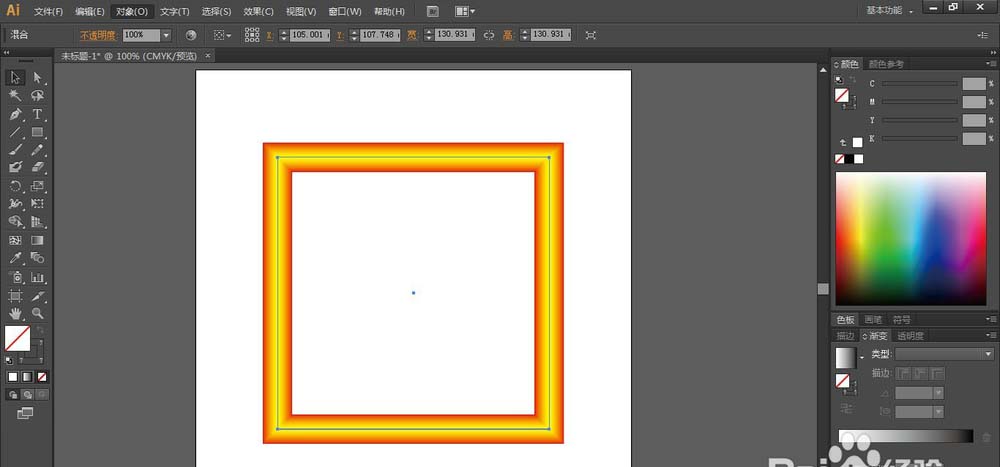Select the Eraser tool

[38, 167]
